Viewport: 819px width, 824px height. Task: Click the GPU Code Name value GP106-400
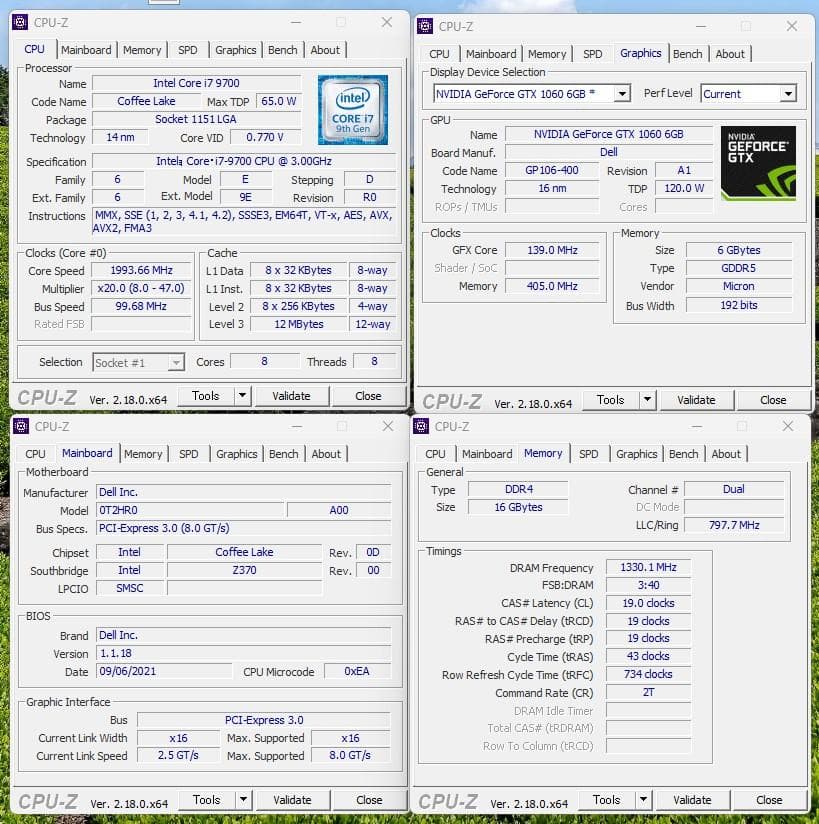552,170
